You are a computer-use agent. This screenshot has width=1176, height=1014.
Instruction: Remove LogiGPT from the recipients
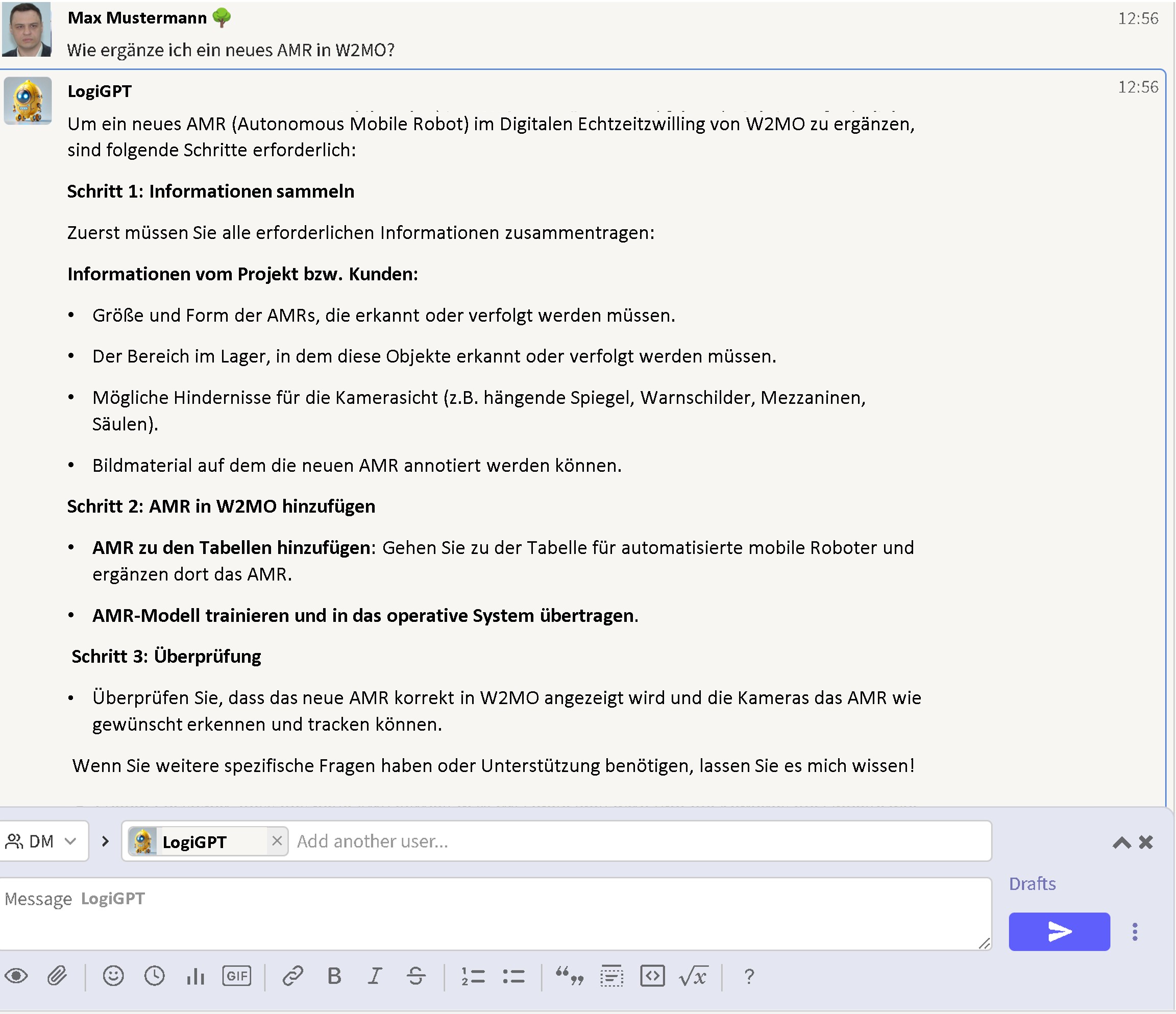(277, 841)
